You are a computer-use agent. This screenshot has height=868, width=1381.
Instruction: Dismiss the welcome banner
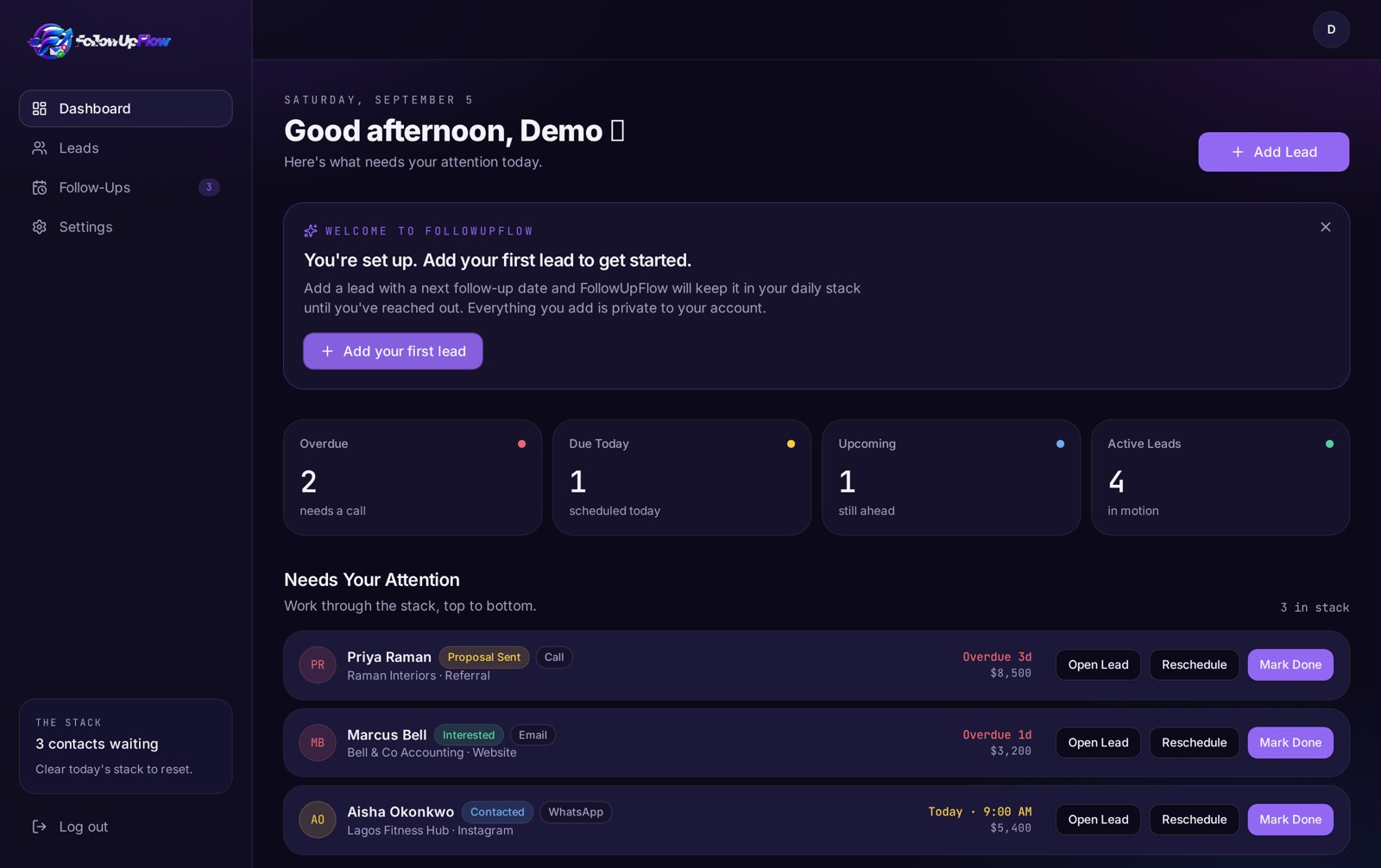click(x=1325, y=227)
